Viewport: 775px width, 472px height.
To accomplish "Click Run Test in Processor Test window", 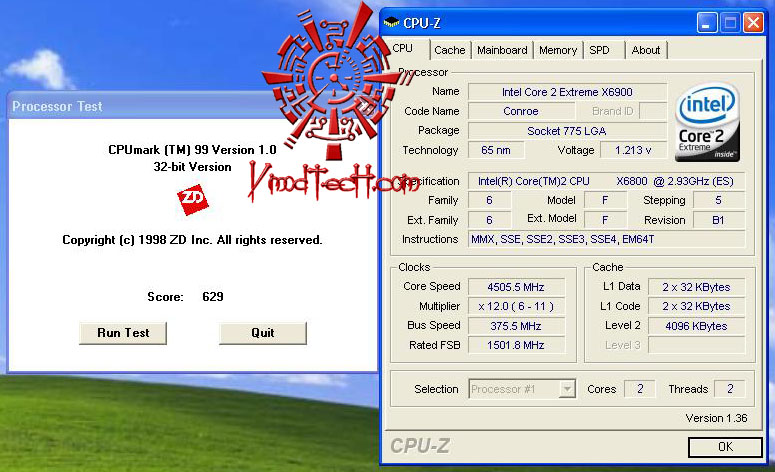I will click(123, 333).
